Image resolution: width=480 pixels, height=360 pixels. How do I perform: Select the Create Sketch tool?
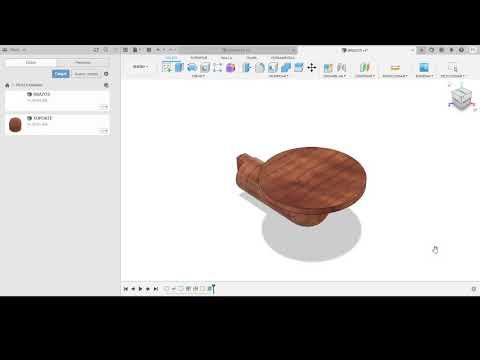click(x=167, y=68)
